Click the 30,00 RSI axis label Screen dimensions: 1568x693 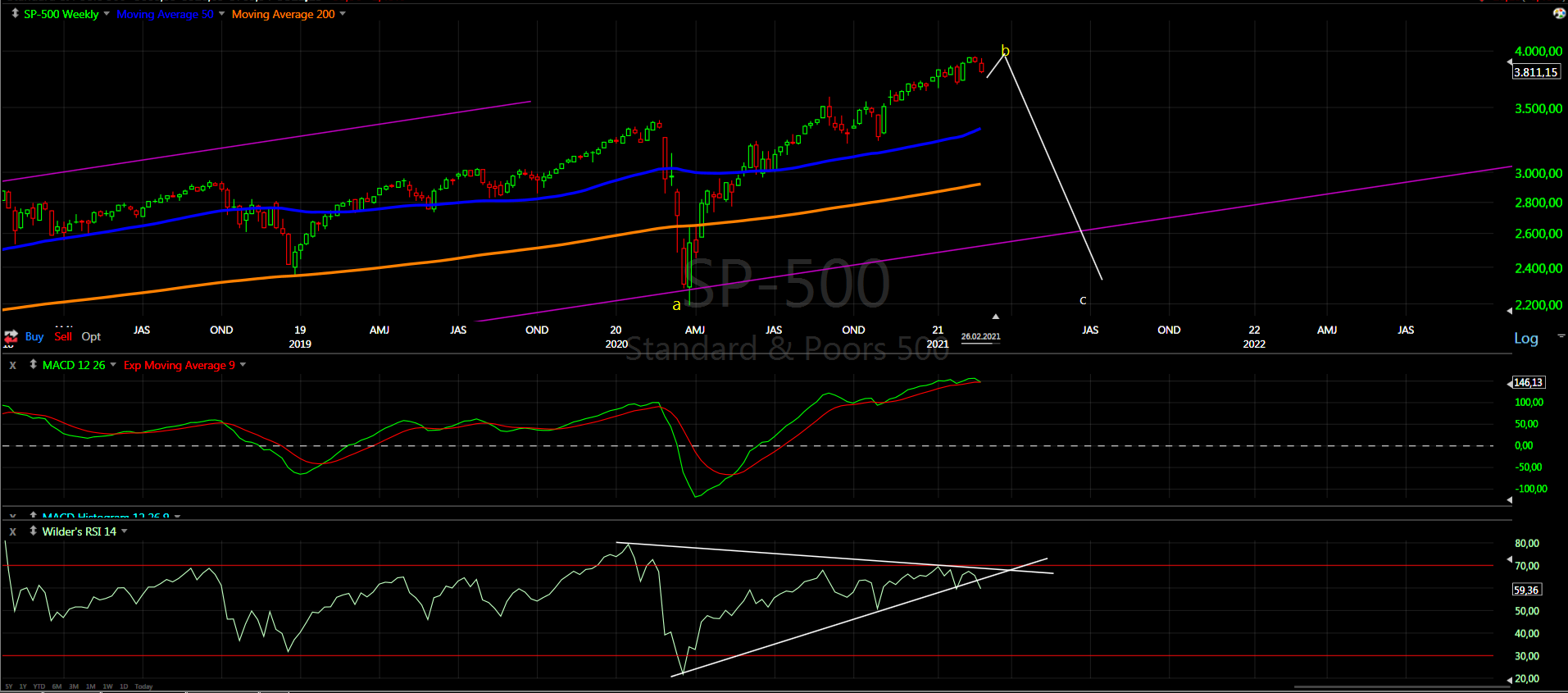click(x=1527, y=656)
